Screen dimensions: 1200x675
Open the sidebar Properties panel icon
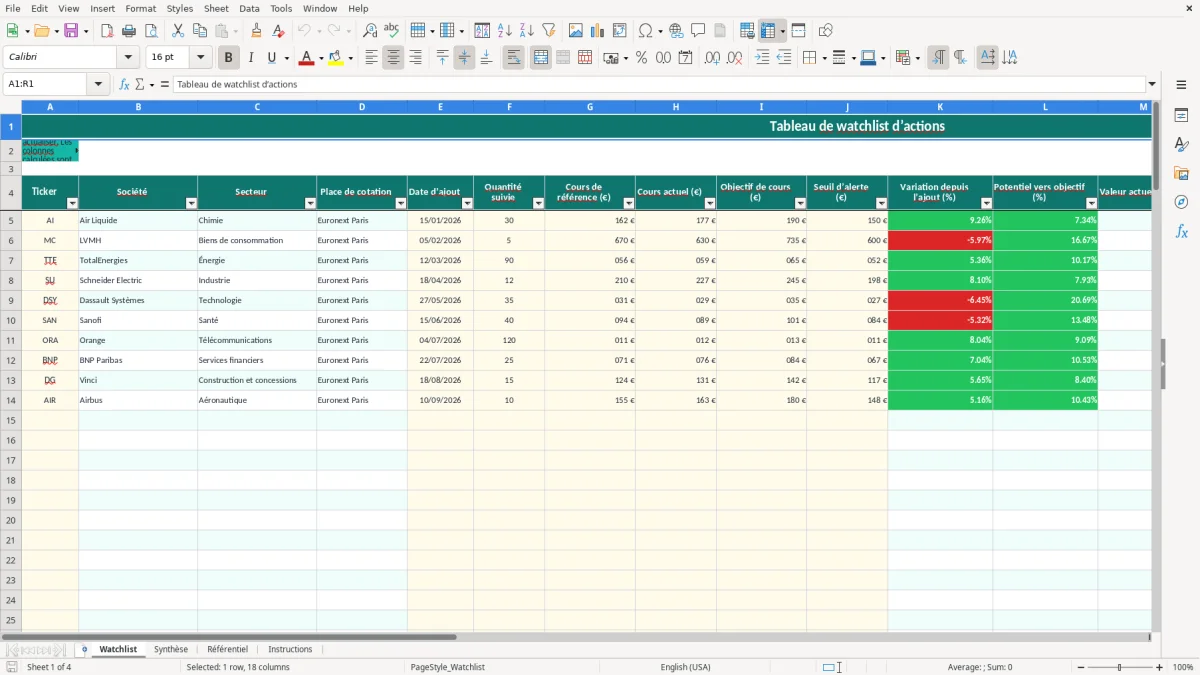tap(1182, 116)
